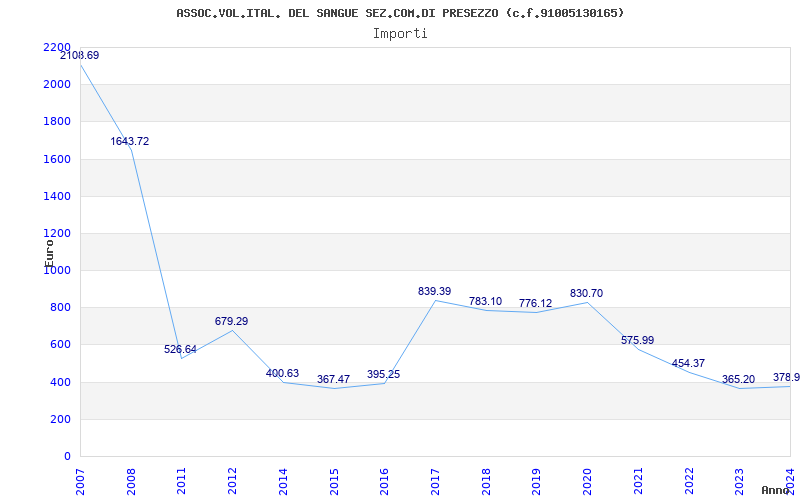Click the 395.25 value label

pyautogui.click(x=384, y=374)
